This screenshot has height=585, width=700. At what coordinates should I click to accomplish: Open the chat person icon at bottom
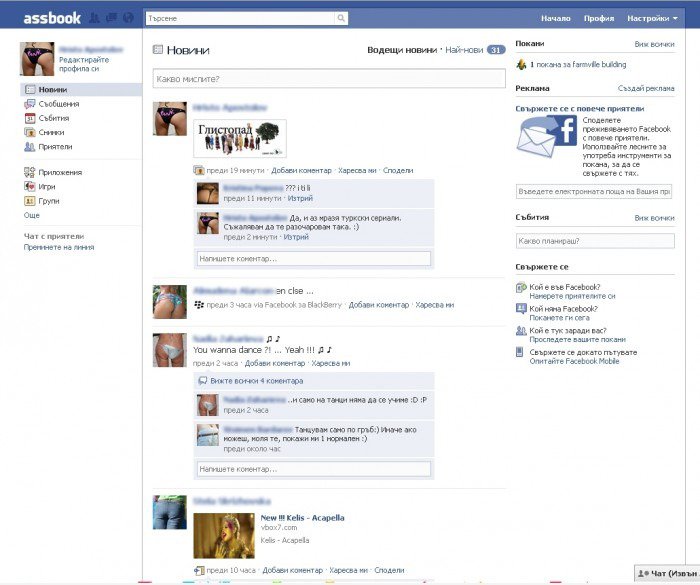pyautogui.click(x=643, y=573)
